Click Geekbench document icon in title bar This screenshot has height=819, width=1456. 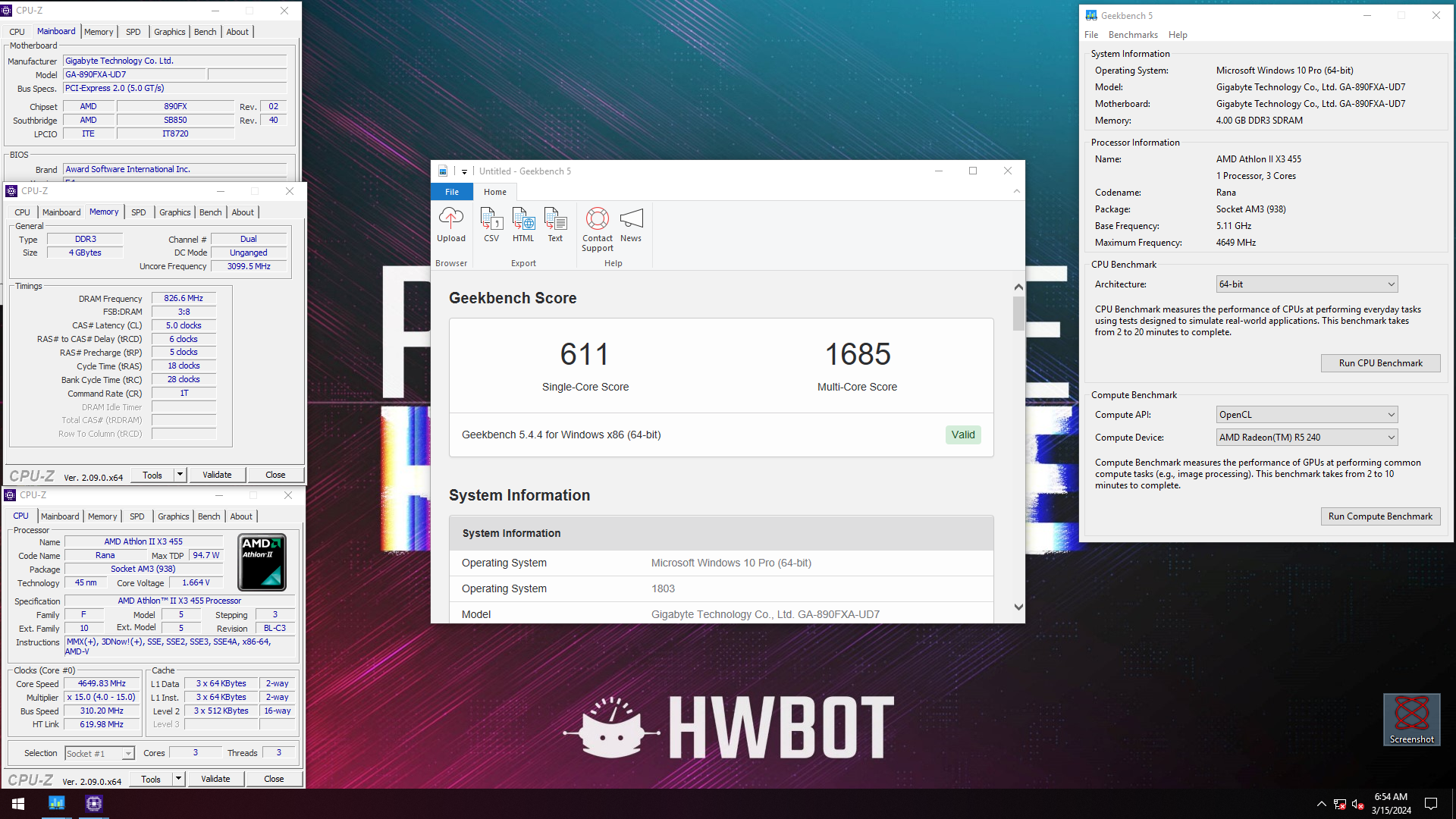443,171
